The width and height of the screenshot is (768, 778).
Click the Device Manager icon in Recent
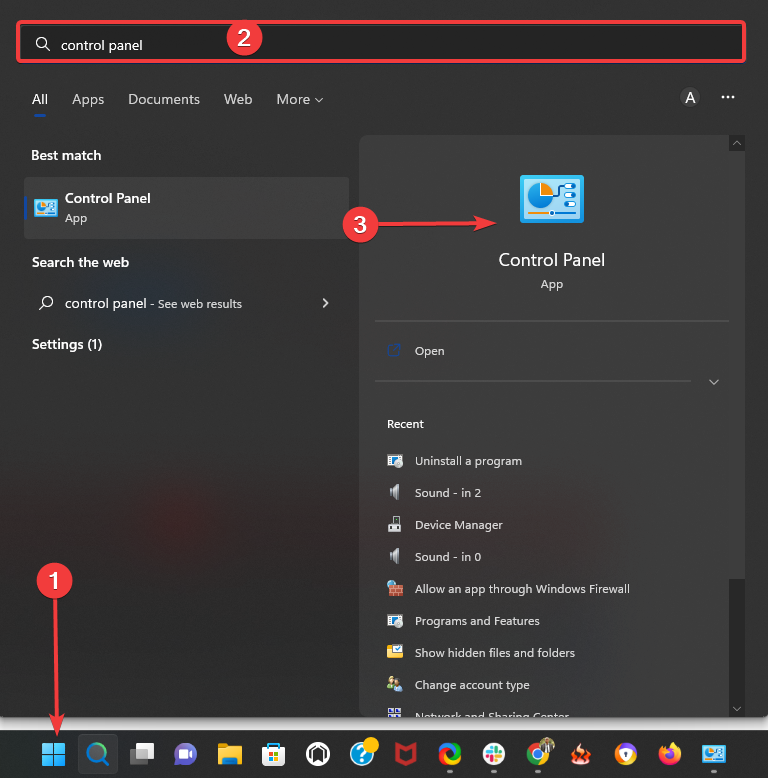pyautogui.click(x=395, y=524)
